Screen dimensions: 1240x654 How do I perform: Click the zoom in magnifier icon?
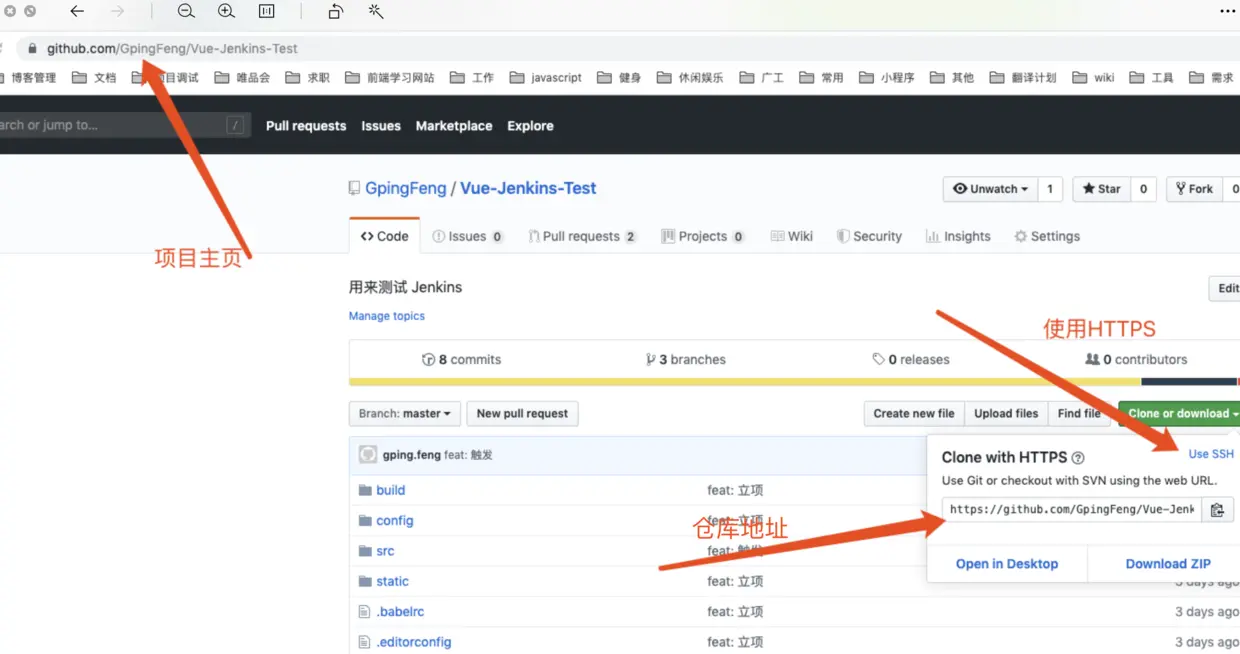pyautogui.click(x=226, y=12)
